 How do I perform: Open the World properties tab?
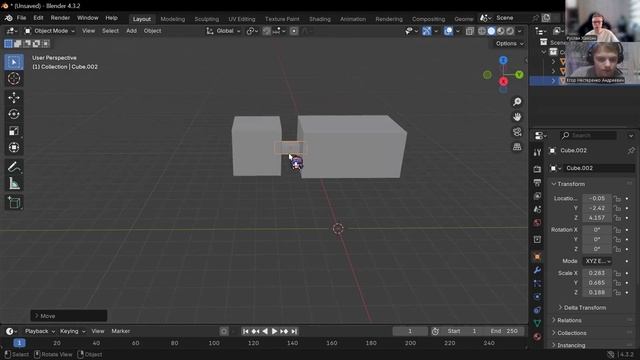pyautogui.click(x=537, y=223)
